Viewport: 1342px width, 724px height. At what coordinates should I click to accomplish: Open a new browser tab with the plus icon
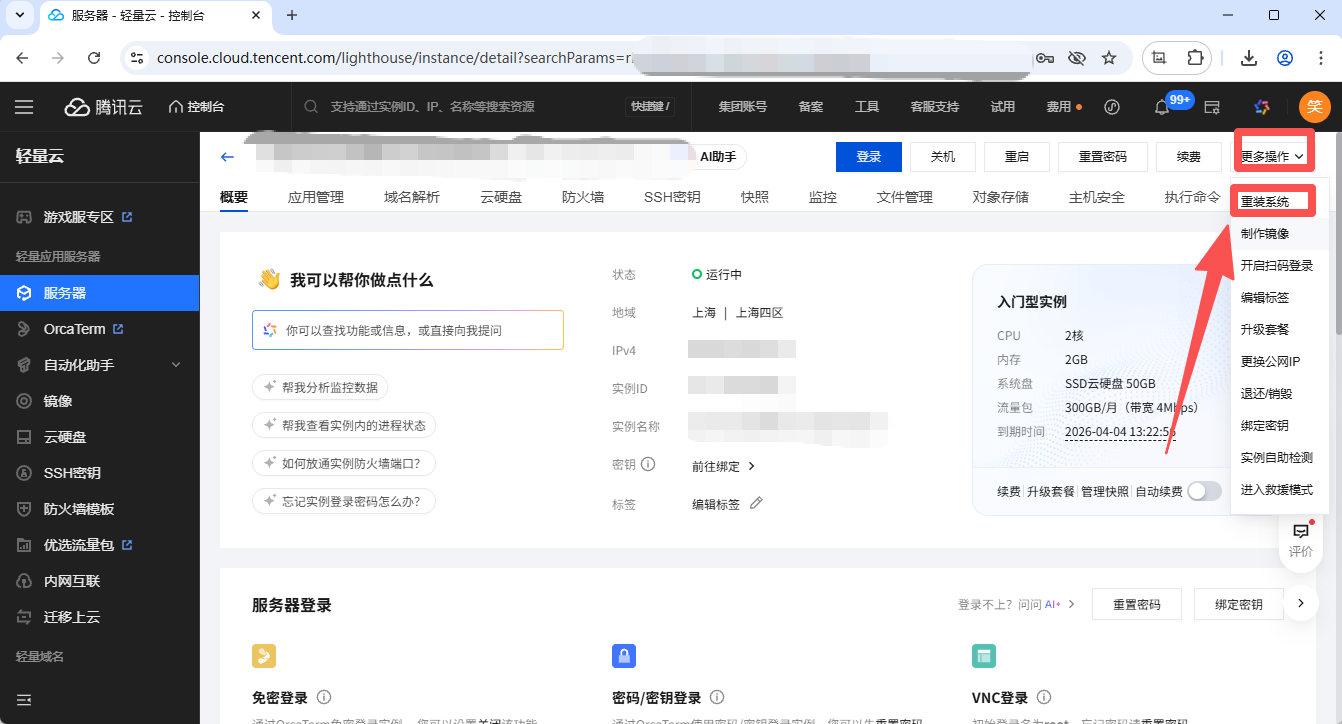(x=292, y=15)
